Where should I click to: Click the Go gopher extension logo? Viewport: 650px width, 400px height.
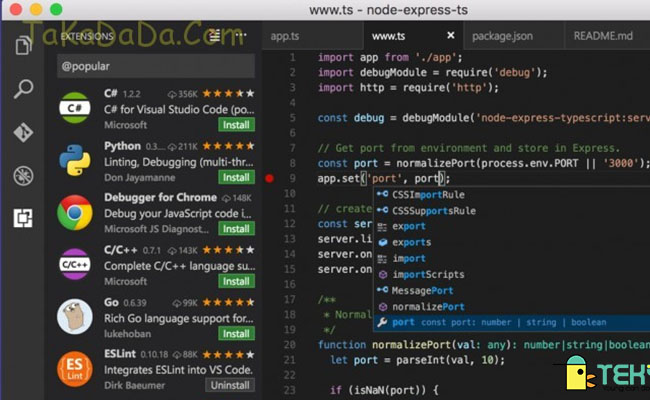(75, 317)
